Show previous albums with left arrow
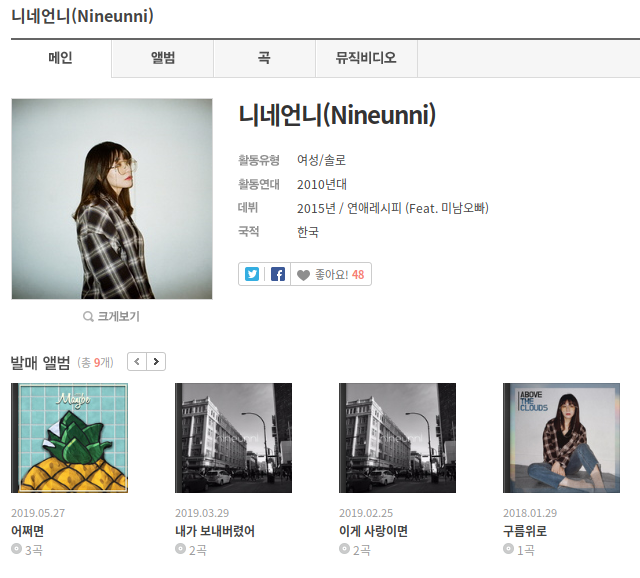 [x=137, y=362]
